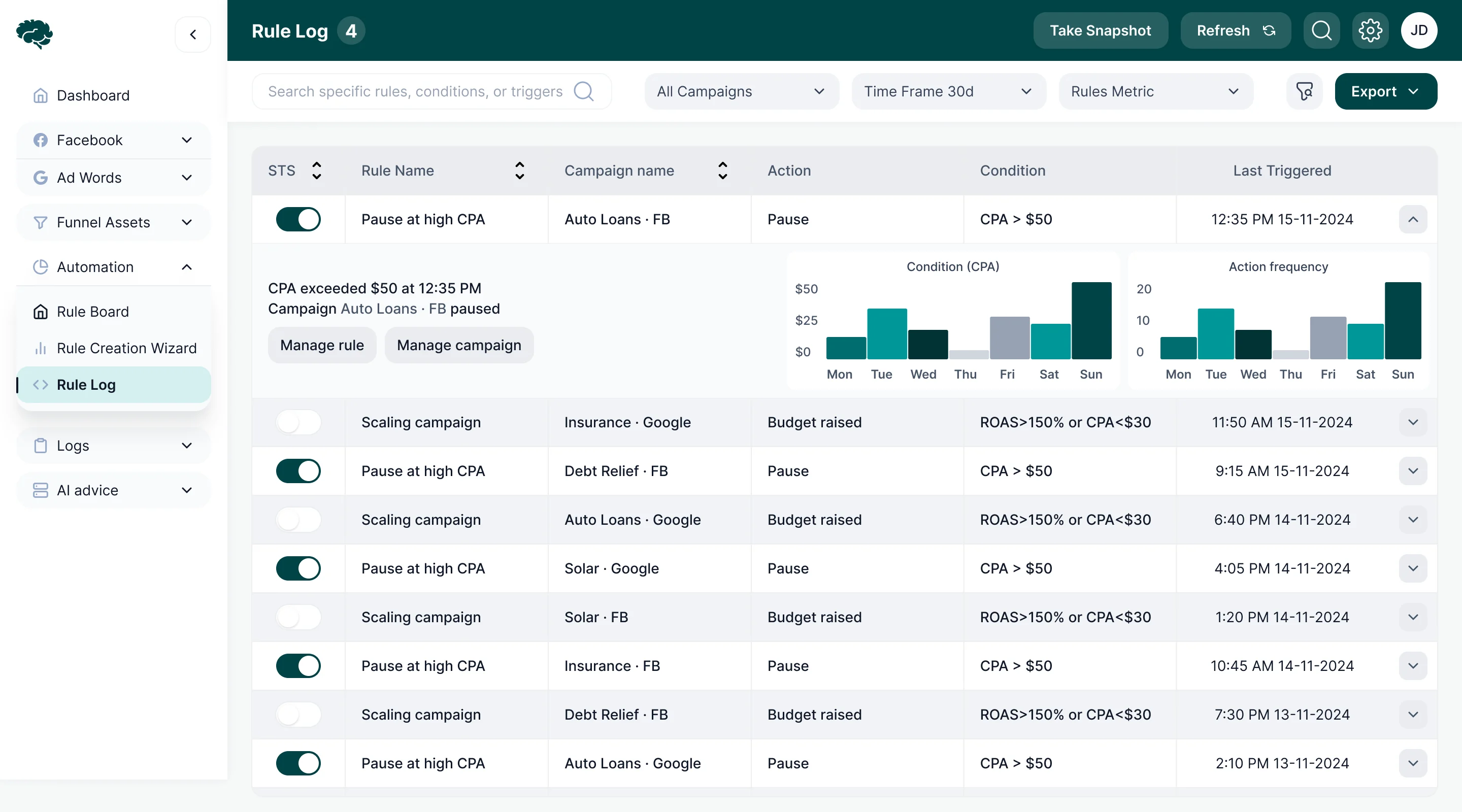
Task: Open the search icon in the header
Action: point(1321,30)
